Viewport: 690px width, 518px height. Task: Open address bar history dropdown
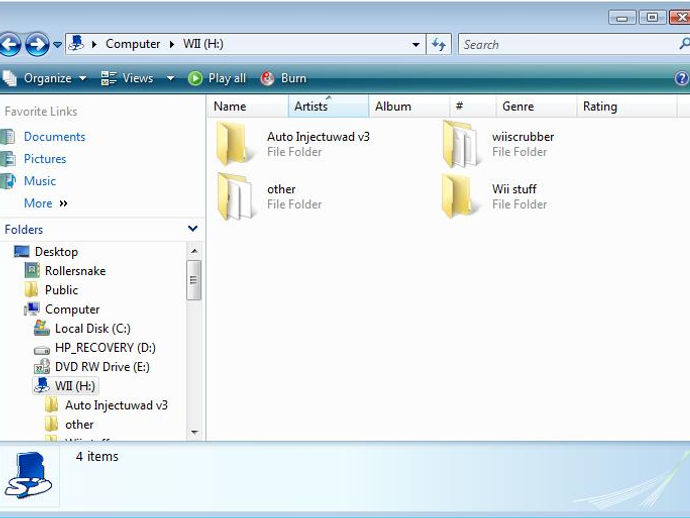point(416,44)
